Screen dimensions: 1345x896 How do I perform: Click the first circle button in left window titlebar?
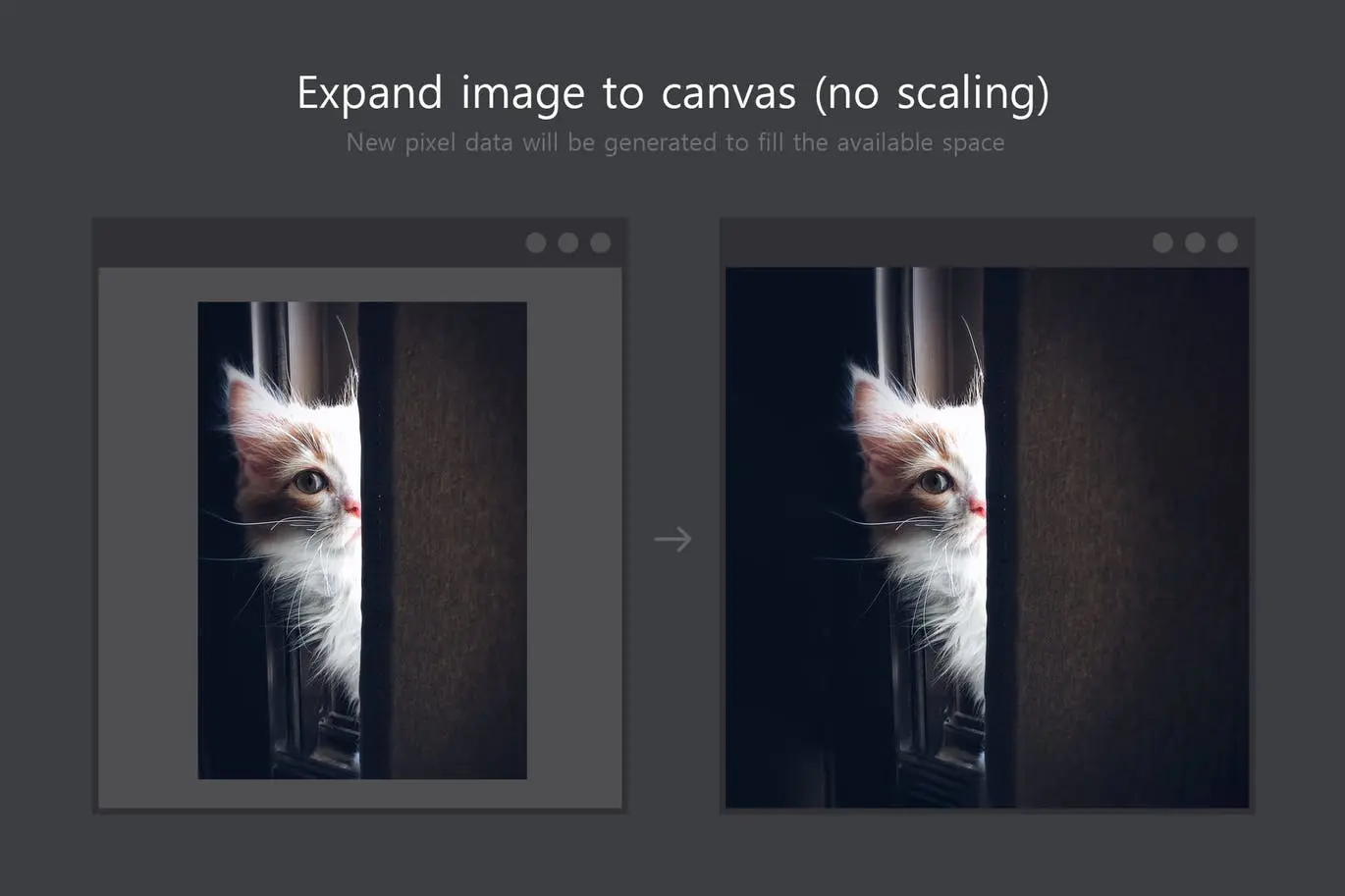click(536, 242)
